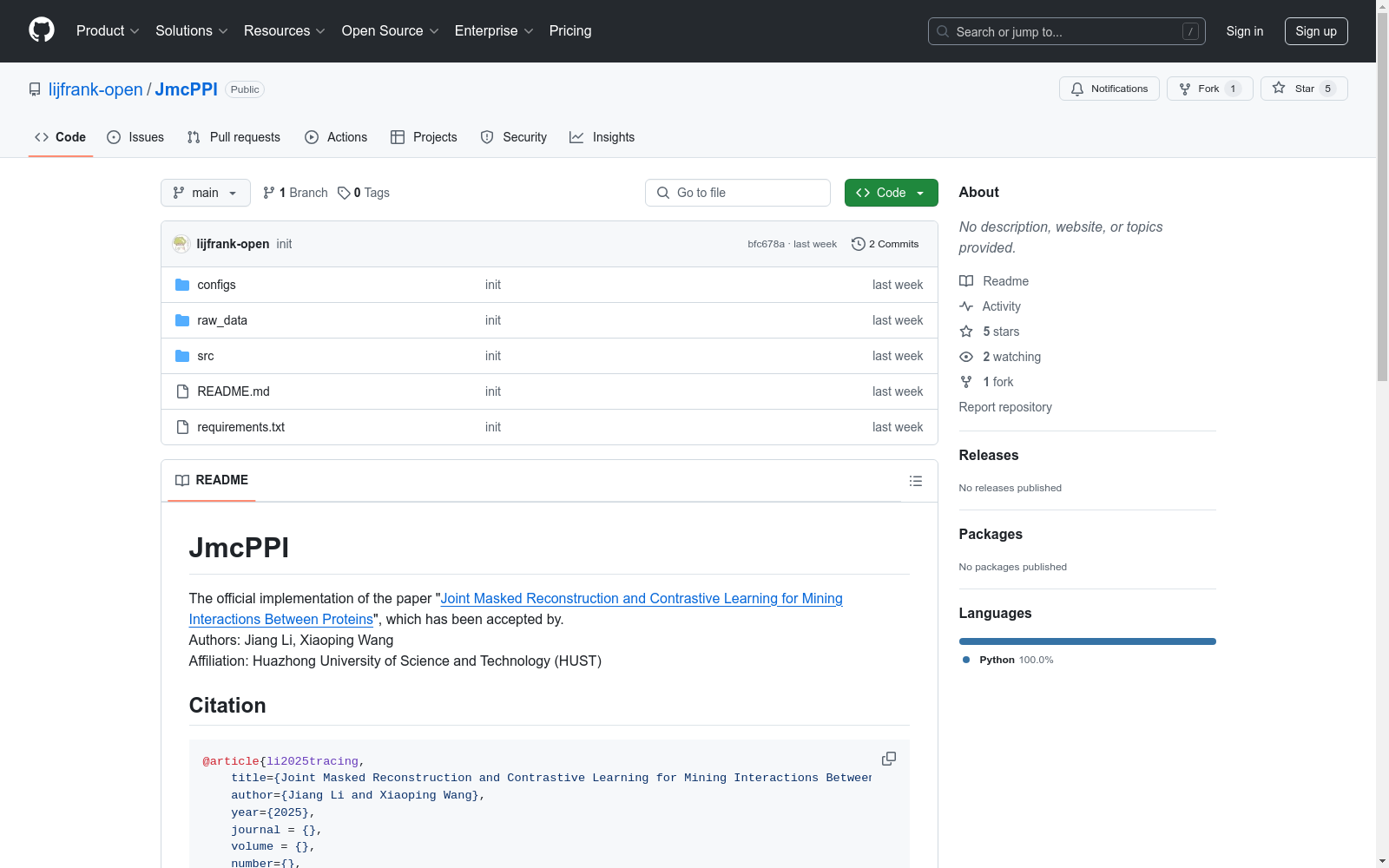Open the raw_data folder name
Viewport: 1389px width, 868px height.
pyautogui.click(x=222, y=320)
